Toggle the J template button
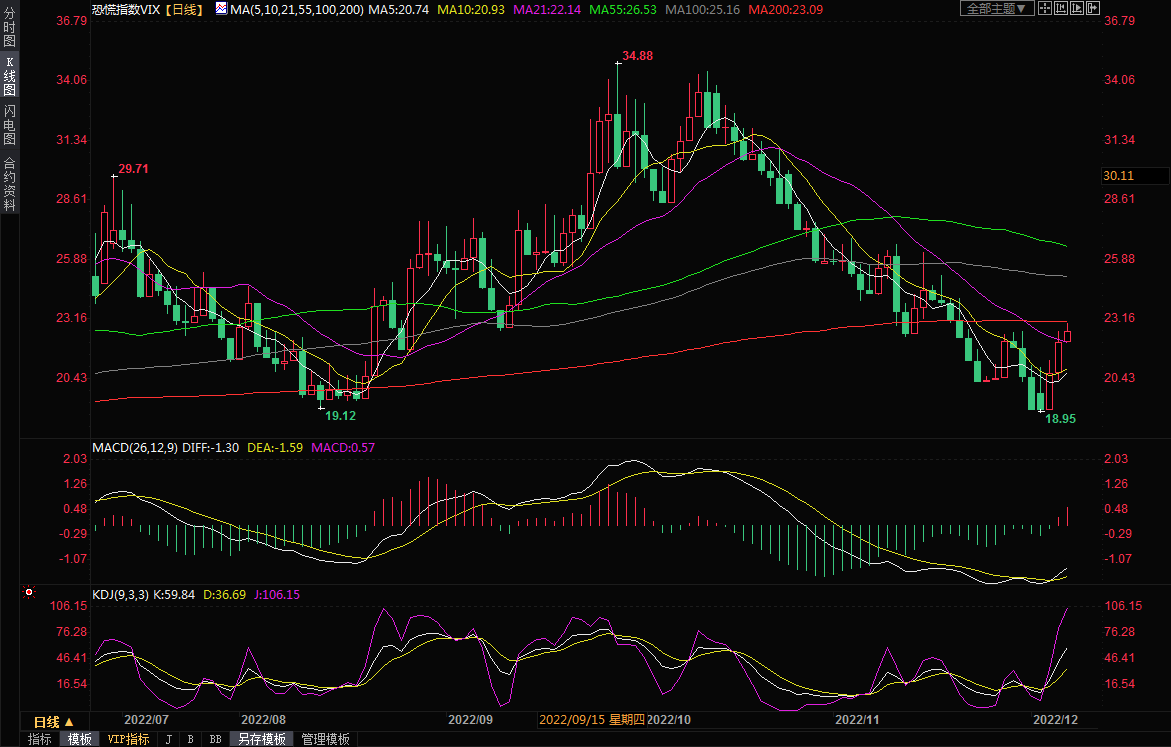Screen dimensions: 1171x747 168,739
